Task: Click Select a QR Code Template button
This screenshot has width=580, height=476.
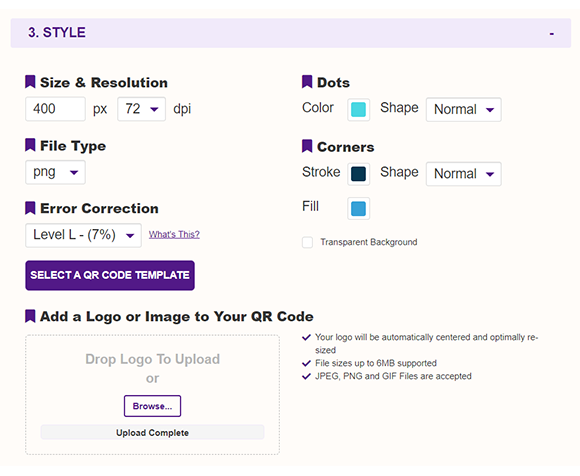Action: [x=110, y=276]
